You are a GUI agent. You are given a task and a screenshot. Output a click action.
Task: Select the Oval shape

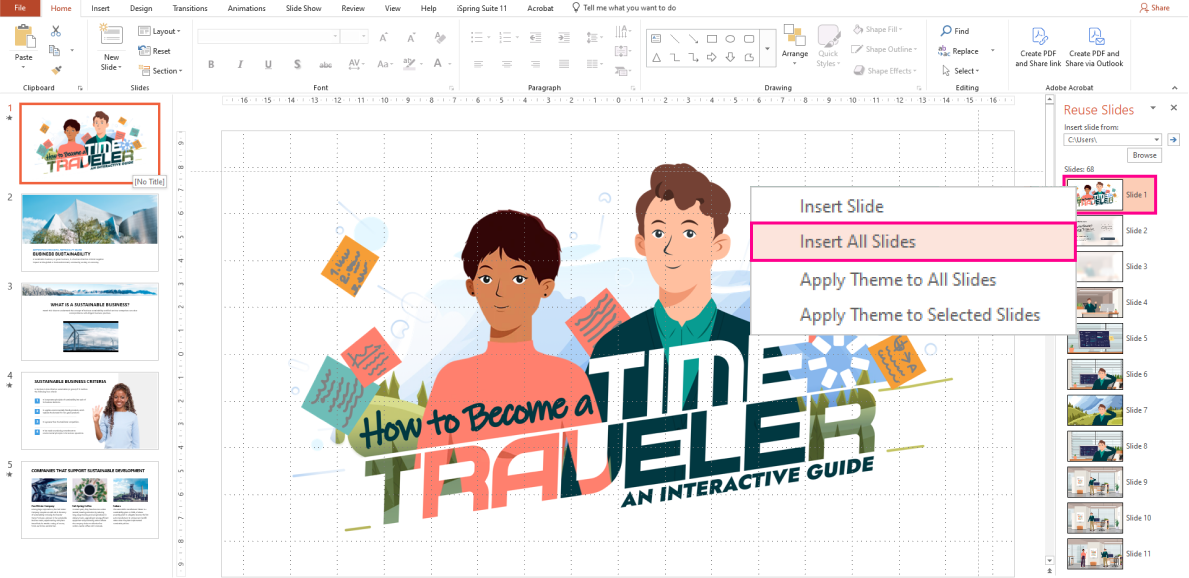pyautogui.click(x=730, y=39)
